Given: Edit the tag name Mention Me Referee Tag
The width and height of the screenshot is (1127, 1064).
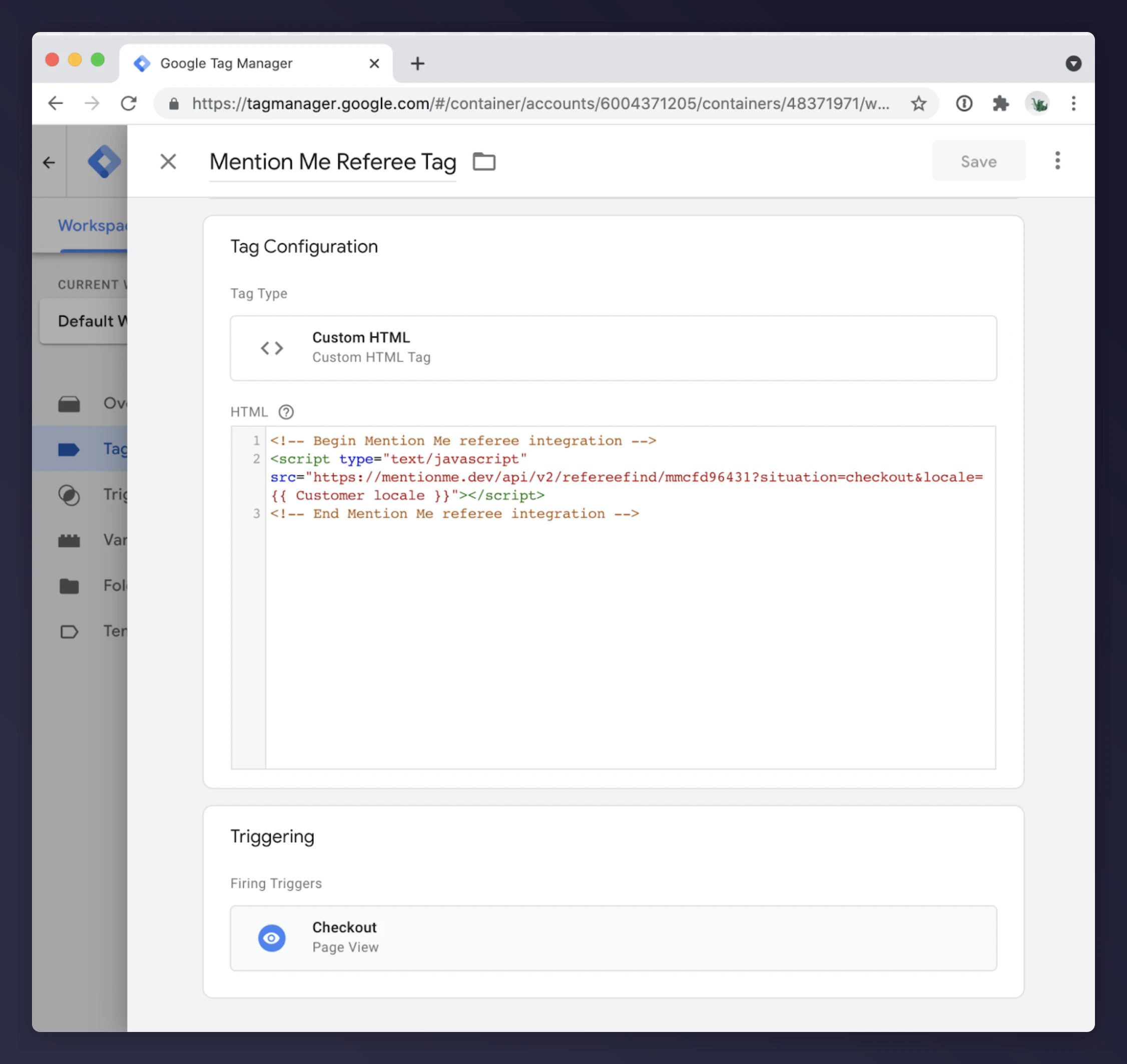Looking at the screenshot, I should pos(332,162).
